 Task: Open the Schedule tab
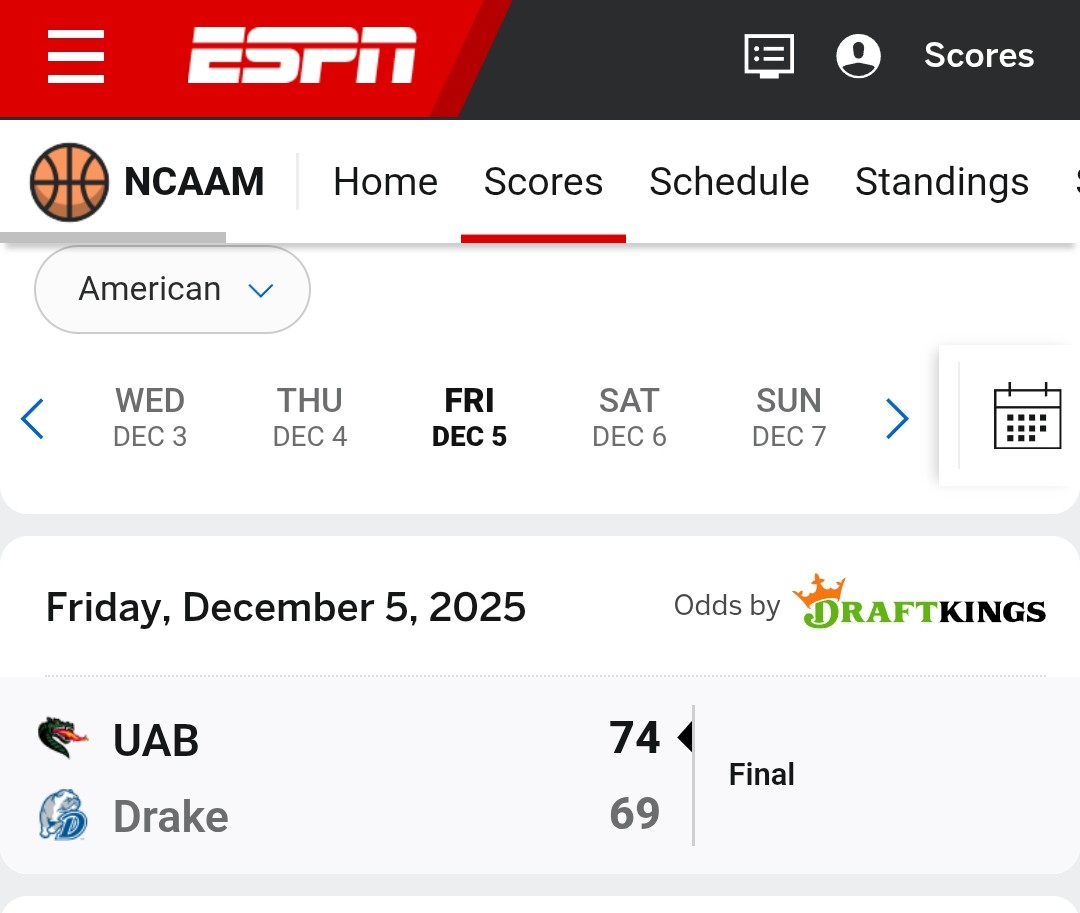coord(729,182)
